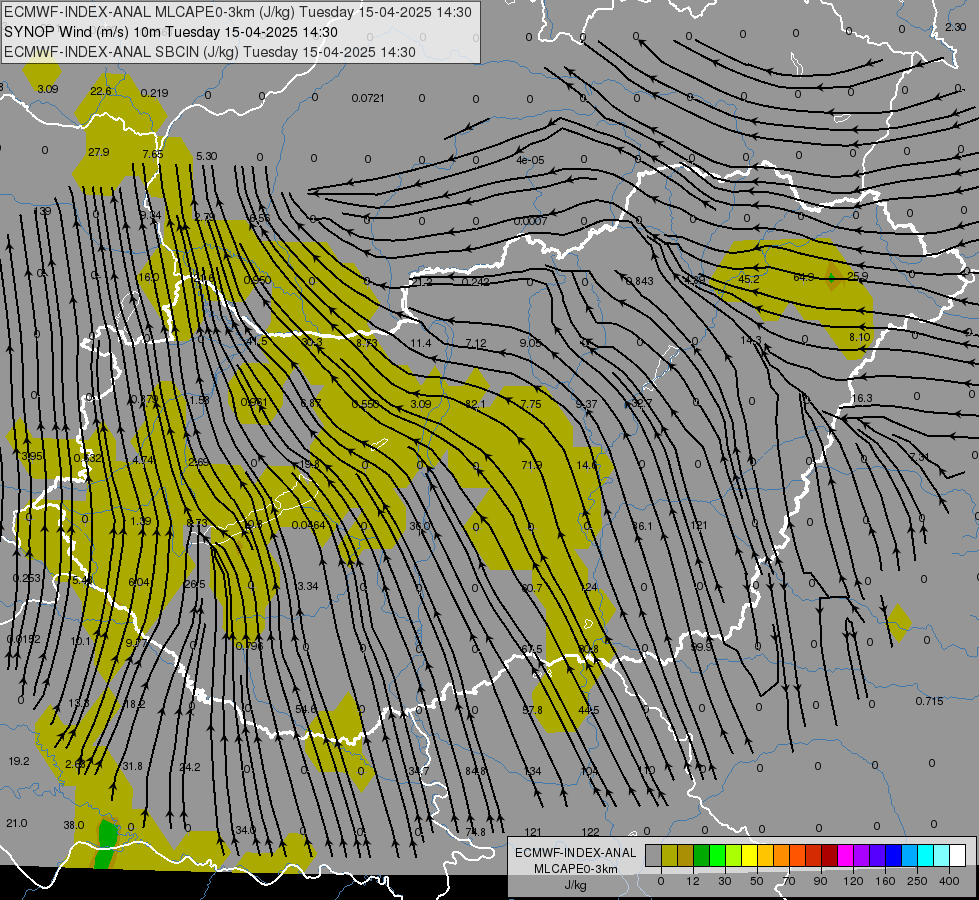The width and height of the screenshot is (979, 900).
Task: Click the map value 36.0
Action: 420,527
